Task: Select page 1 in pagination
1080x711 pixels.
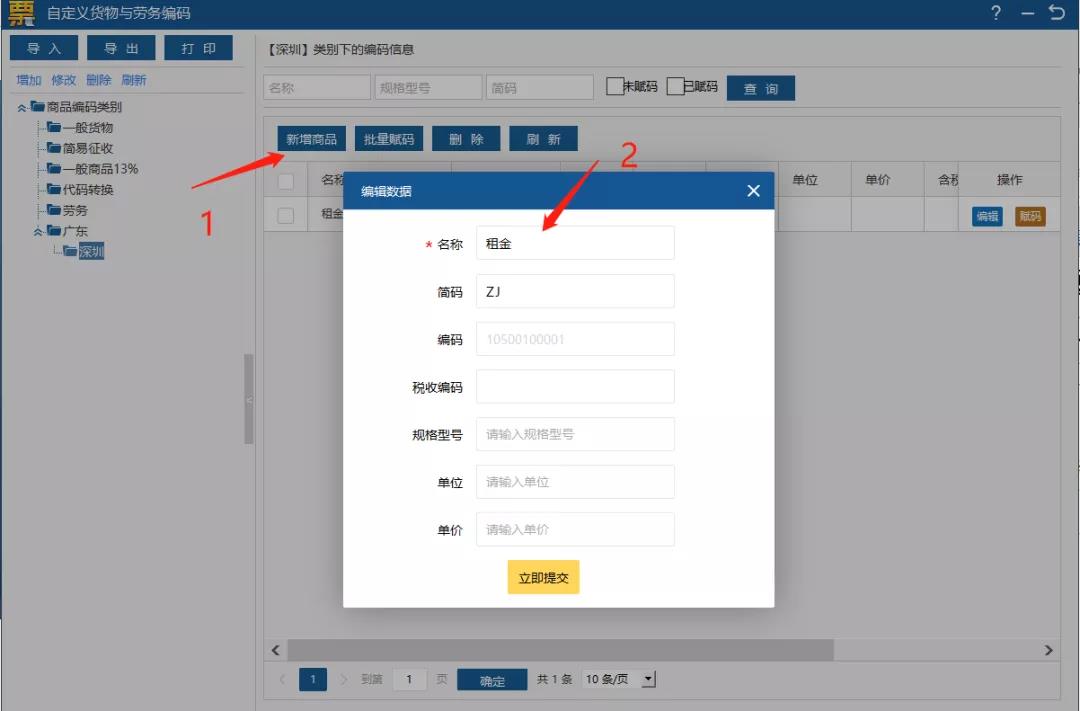Action: point(313,679)
